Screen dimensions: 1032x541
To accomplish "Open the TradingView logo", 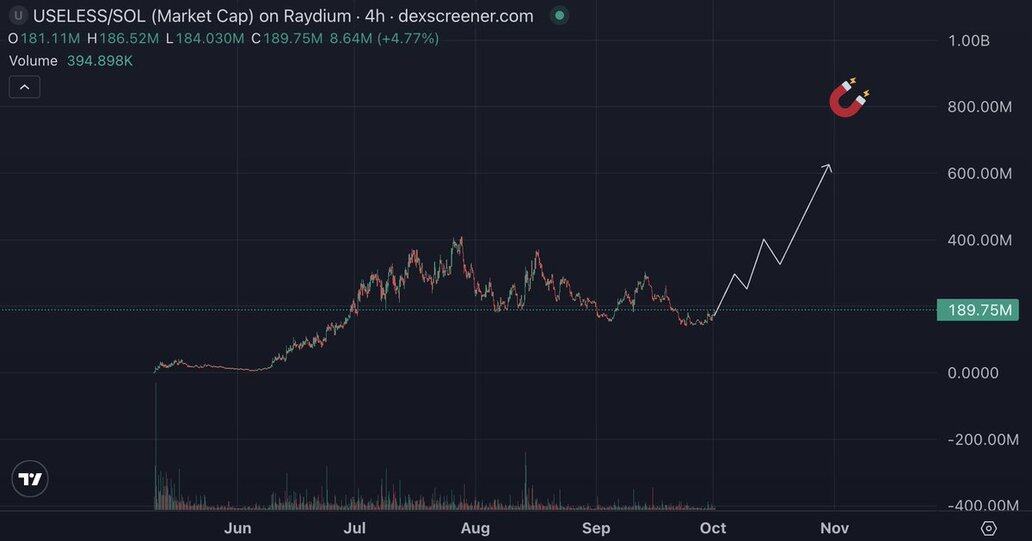I will click(31, 479).
